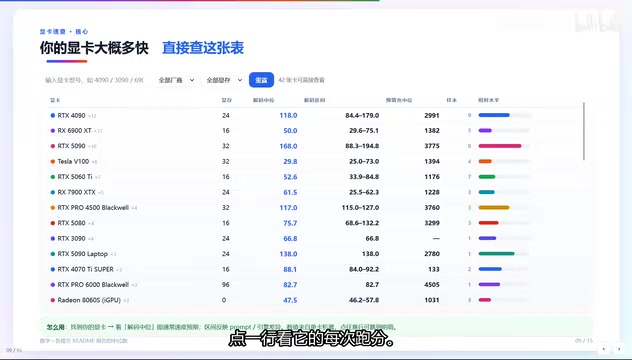The image size is (632, 360).
Task: Select the RTX 5090 desktop row name
Action: click(x=71, y=146)
